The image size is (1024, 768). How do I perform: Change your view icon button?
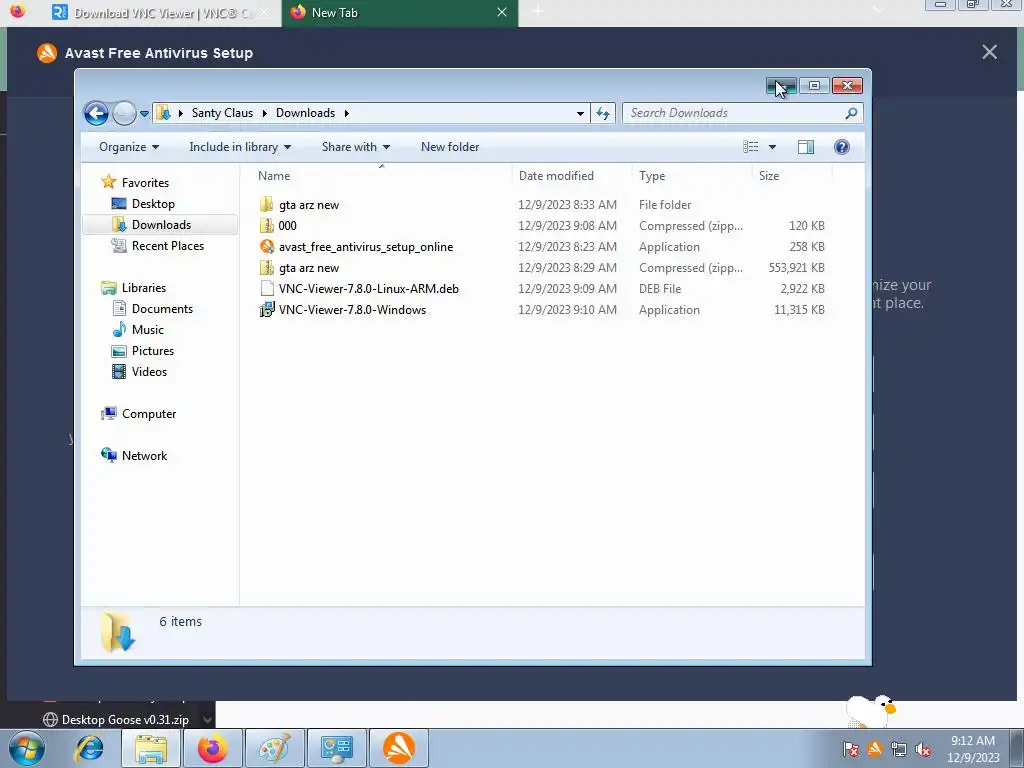(x=751, y=147)
